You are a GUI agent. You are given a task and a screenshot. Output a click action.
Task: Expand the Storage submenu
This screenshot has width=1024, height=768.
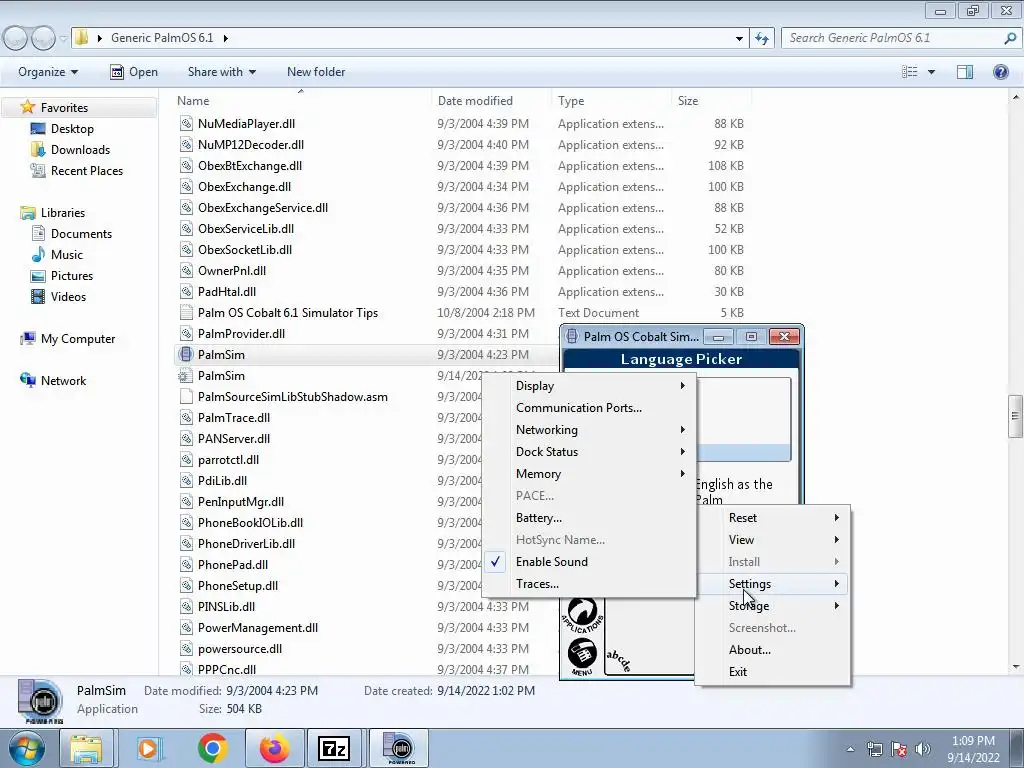pyautogui.click(x=773, y=606)
